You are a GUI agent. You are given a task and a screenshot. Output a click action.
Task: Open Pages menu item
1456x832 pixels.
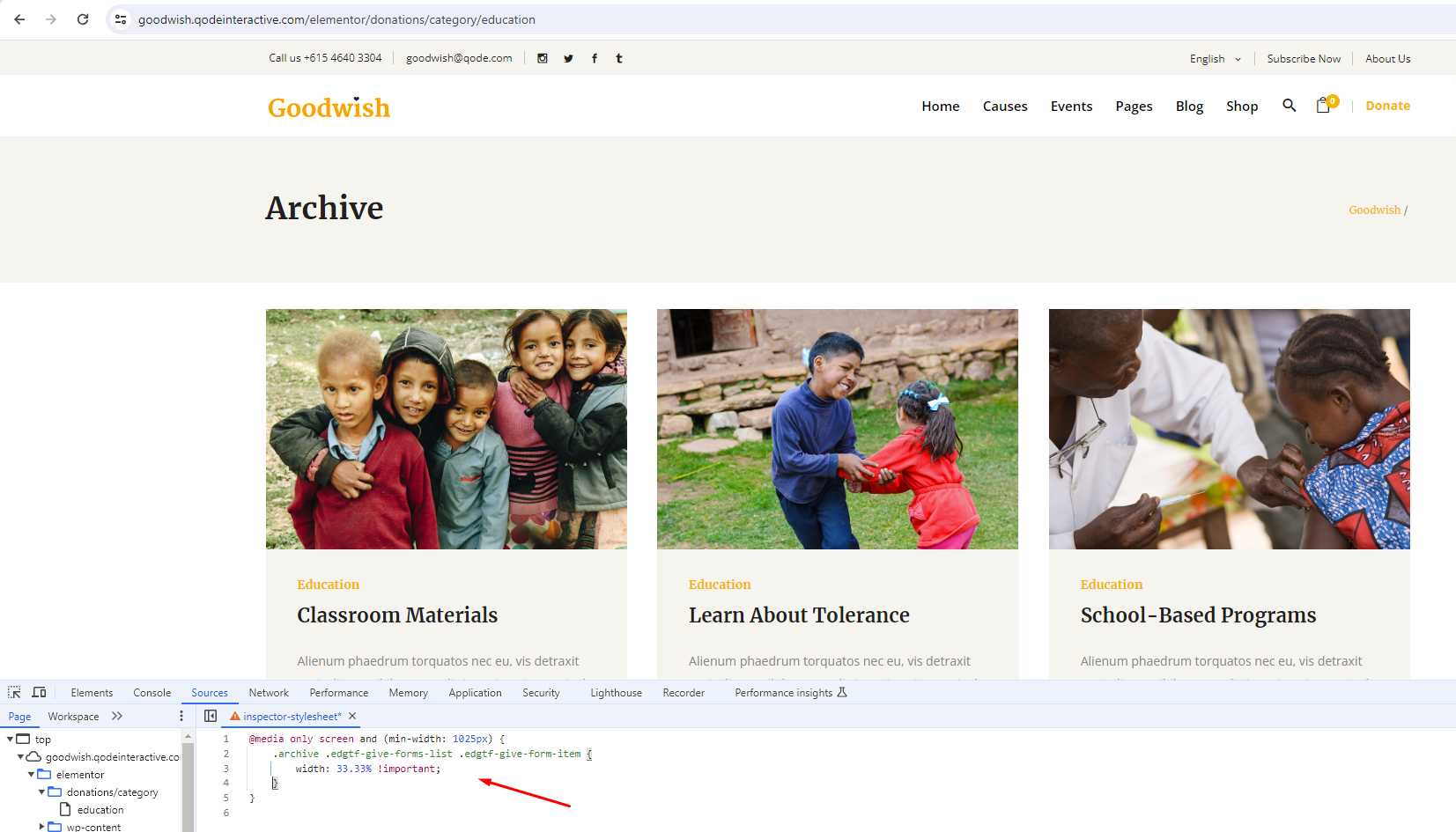1134,107
